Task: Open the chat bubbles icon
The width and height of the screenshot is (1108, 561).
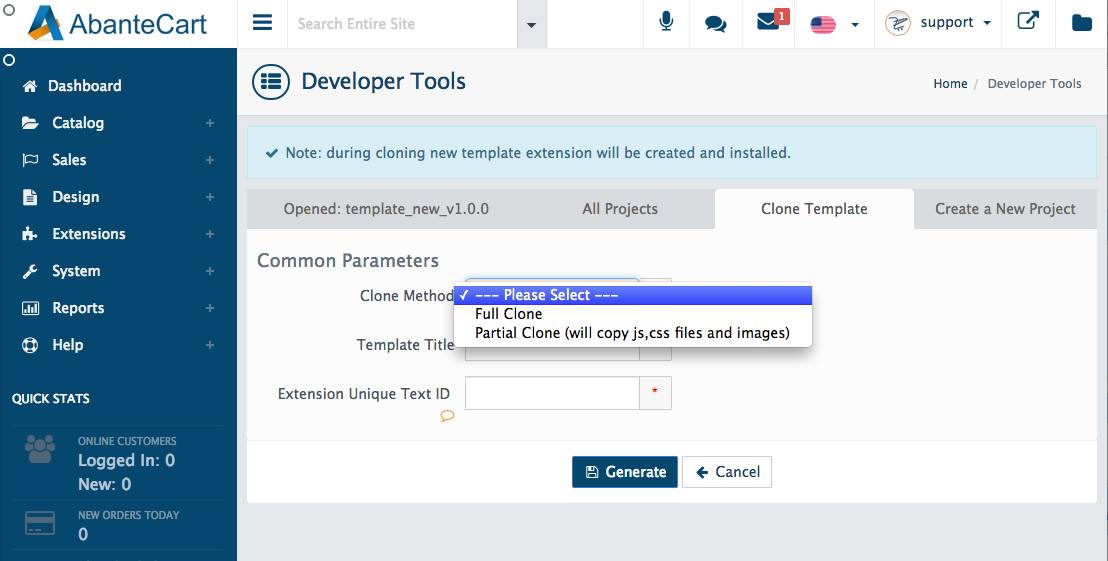Action: click(x=716, y=23)
